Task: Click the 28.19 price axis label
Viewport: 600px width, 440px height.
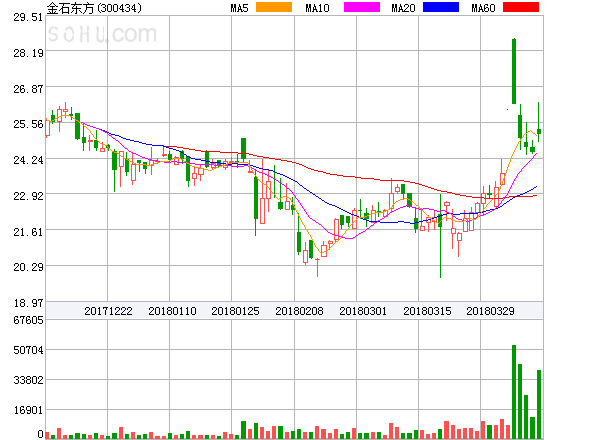Action: pyautogui.click(x=28, y=53)
